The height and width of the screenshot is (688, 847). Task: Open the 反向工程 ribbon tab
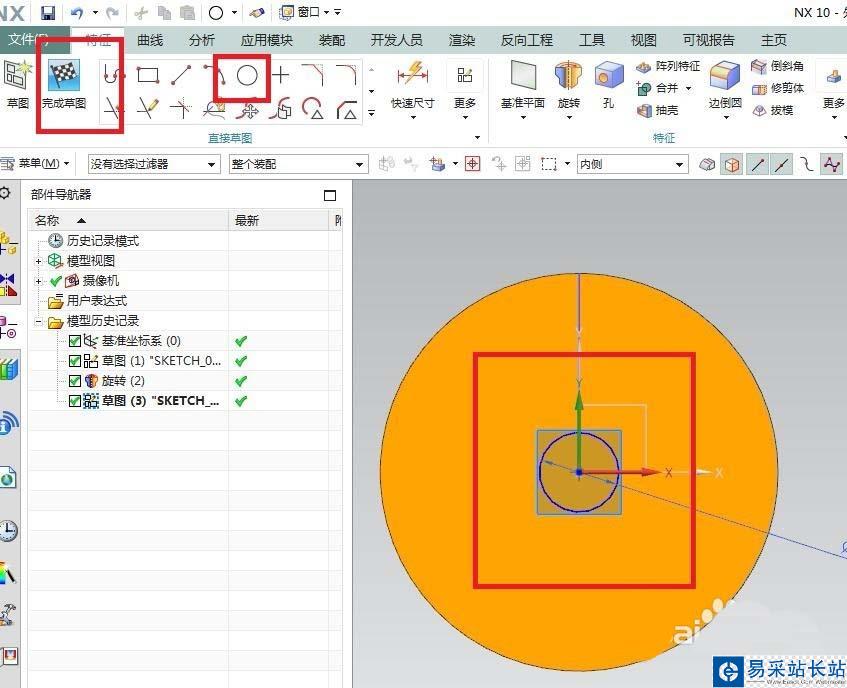pos(527,40)
